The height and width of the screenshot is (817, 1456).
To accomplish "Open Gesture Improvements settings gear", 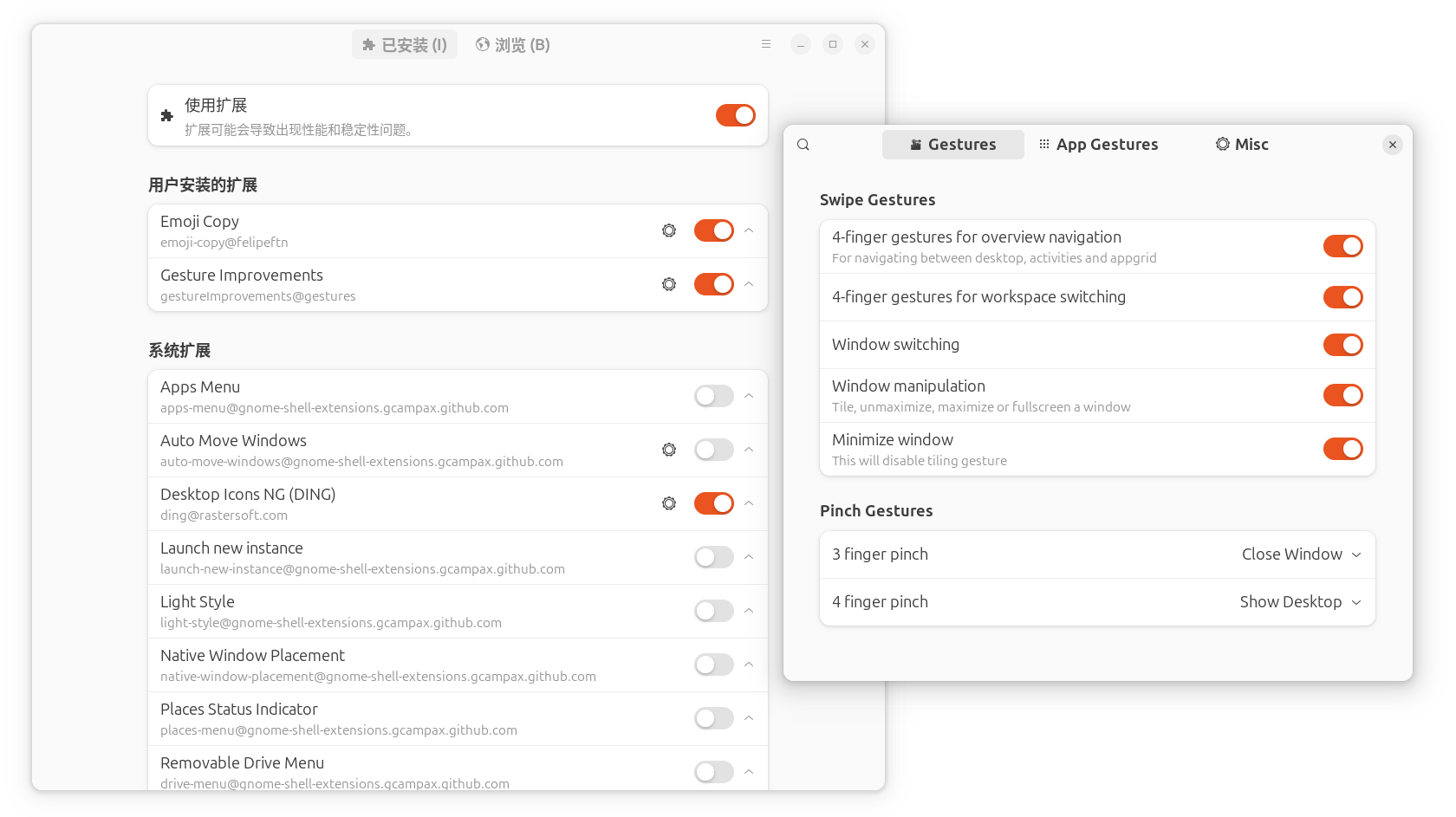I will pyautogui.click(x=669, y=284).
